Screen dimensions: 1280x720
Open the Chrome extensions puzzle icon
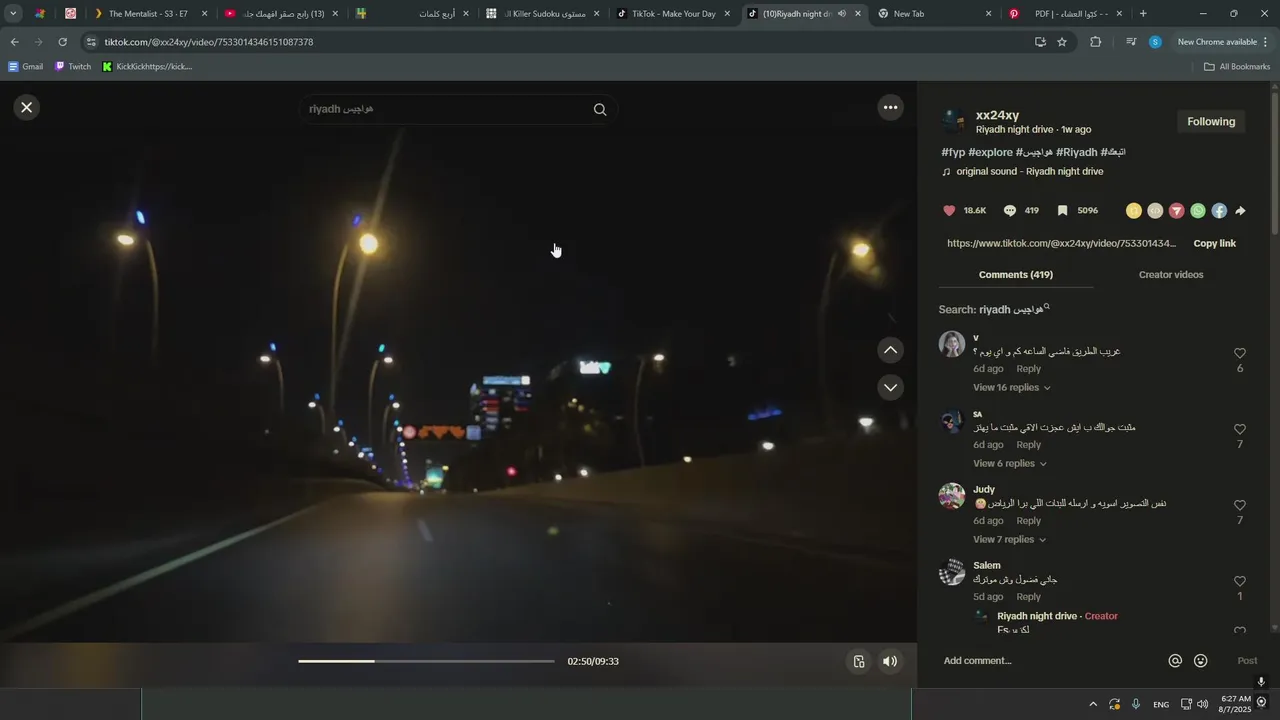point(1095,42)
